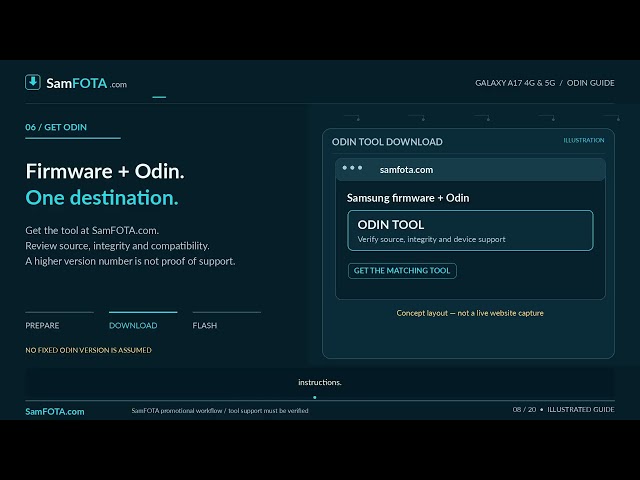Click the Firmware + Odin. headline

click(x=105, y=171)
